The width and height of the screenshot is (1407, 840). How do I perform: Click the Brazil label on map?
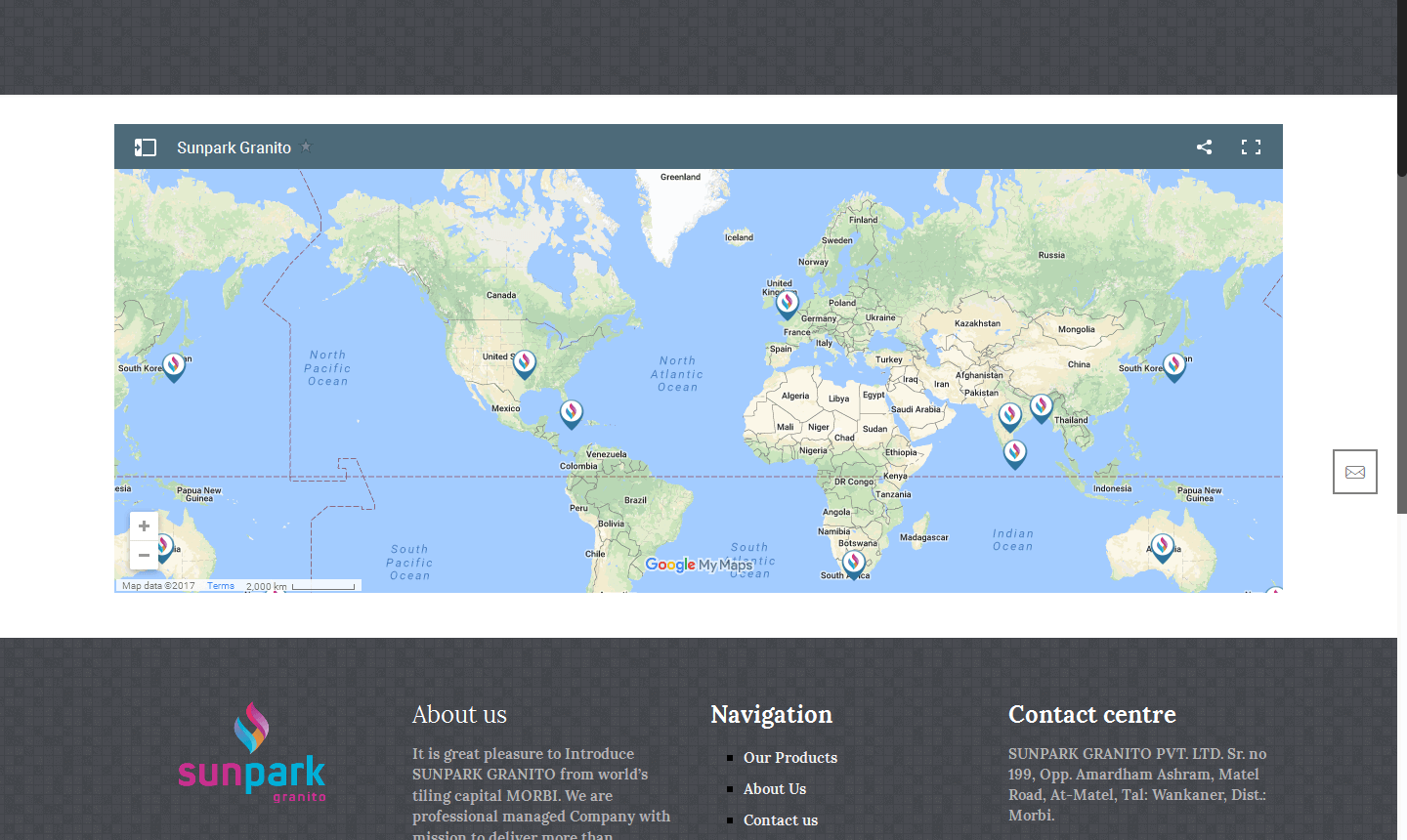(635, 500)
